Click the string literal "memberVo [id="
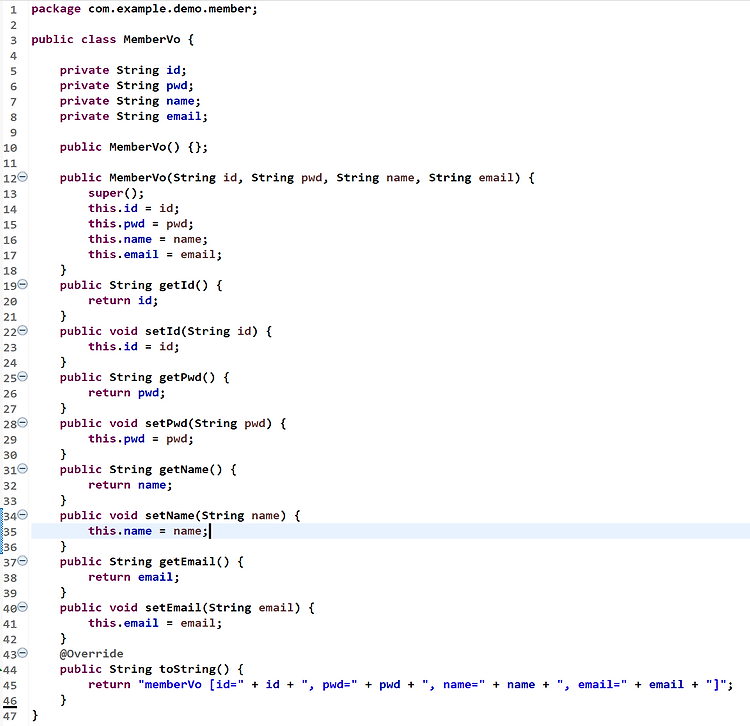Viewport: 750px width, 726px height. point(191,684)
